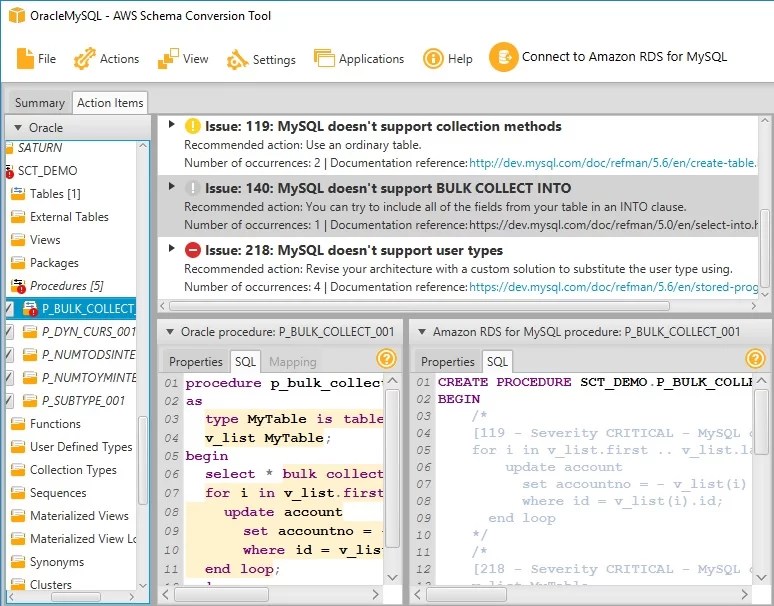
Task: Open the View menu icon
Action: (168, 59)
